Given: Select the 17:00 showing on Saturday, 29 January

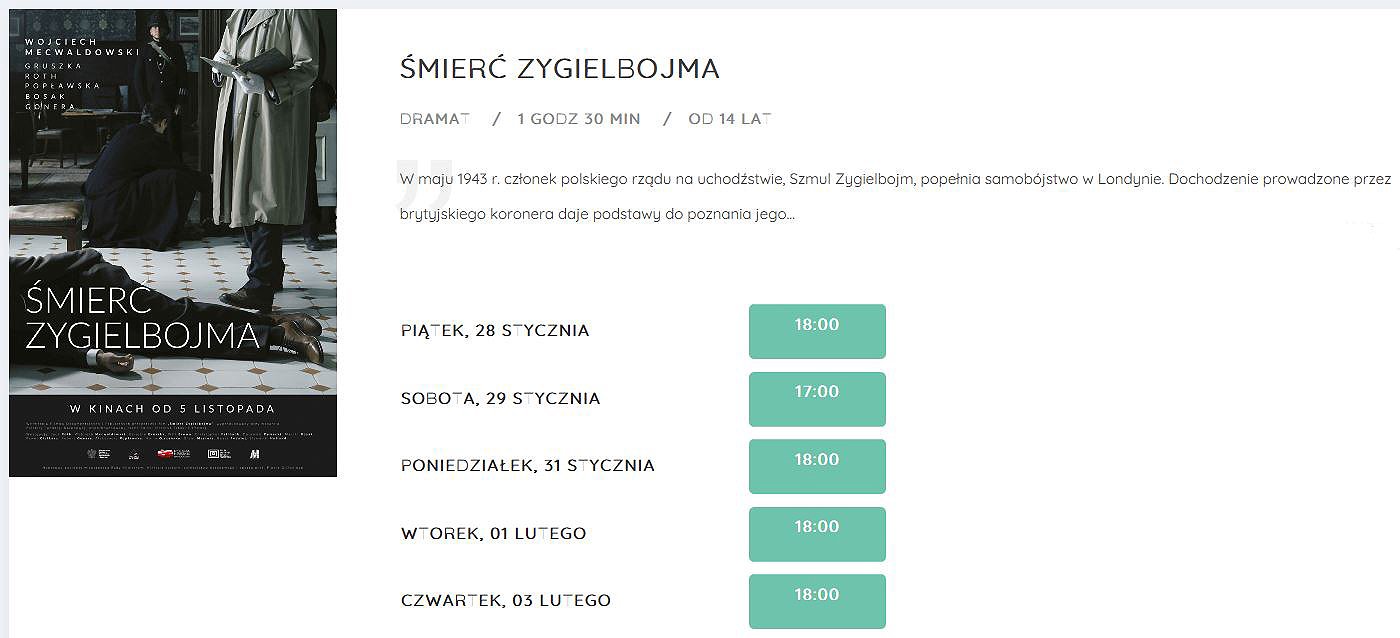Looking at the screenshot, I should 817,398.
